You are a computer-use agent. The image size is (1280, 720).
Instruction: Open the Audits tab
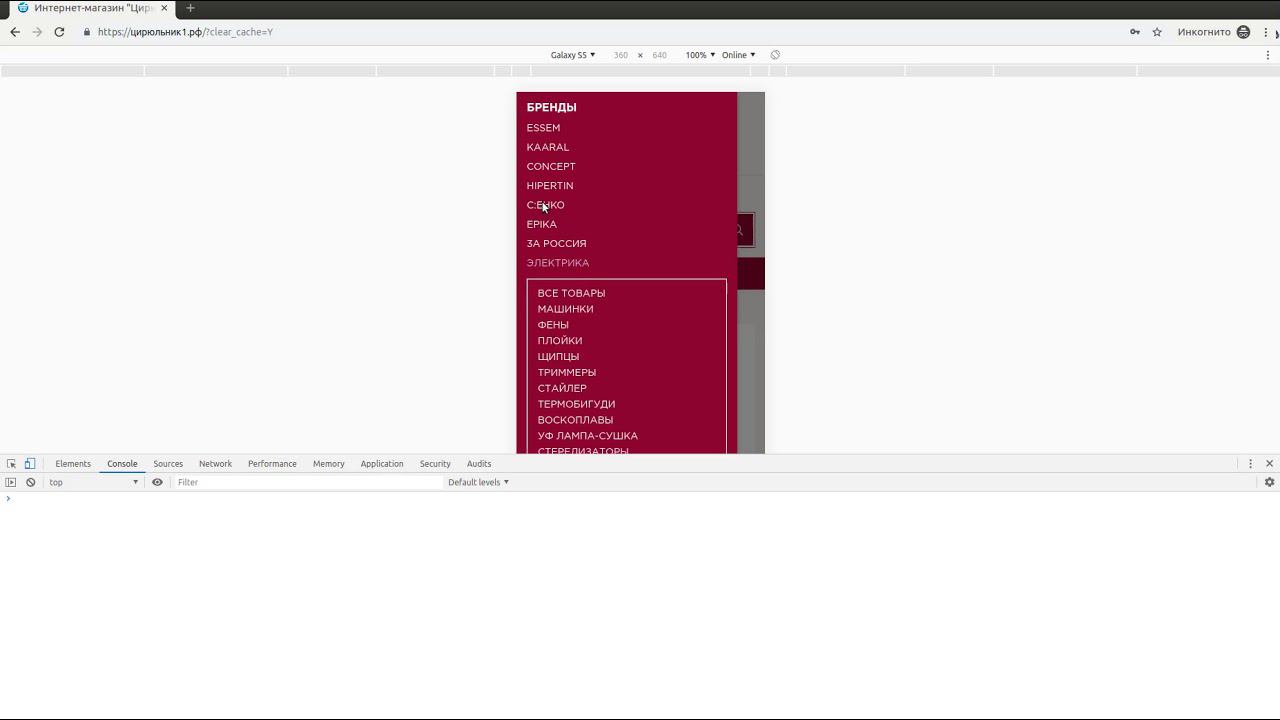pyautogui.click(x=479, y=464)
